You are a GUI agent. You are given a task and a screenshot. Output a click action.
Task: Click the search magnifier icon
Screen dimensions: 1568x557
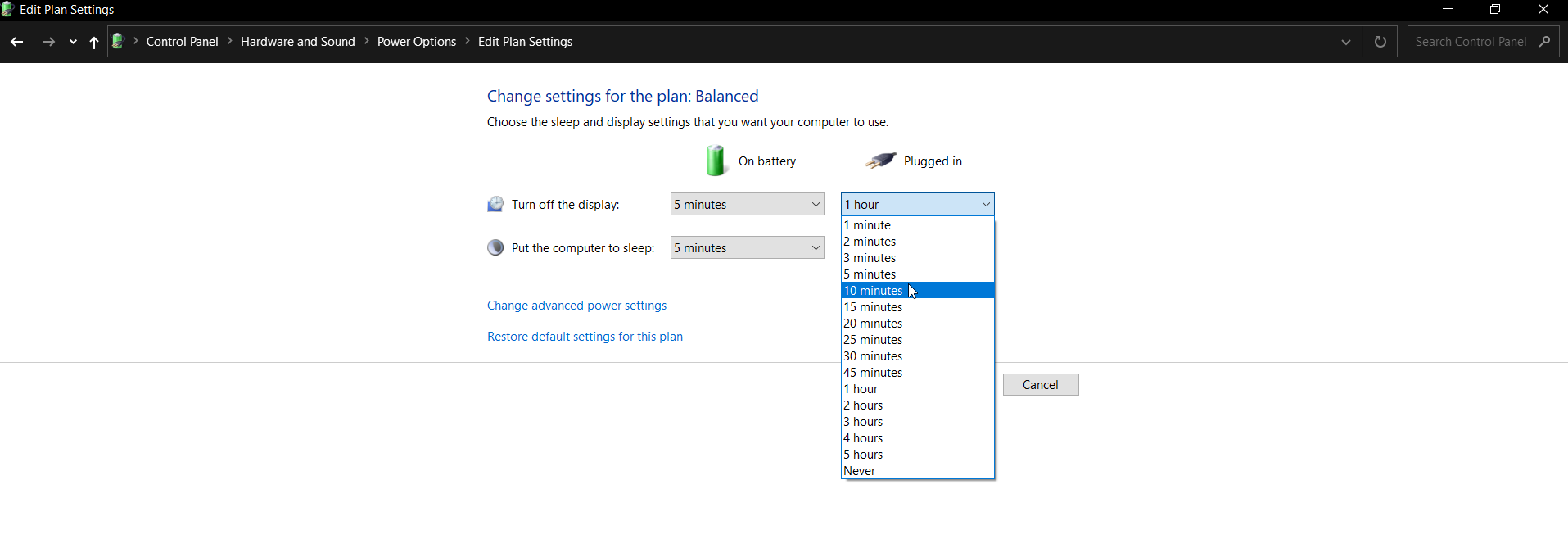tap(1544, 42)
